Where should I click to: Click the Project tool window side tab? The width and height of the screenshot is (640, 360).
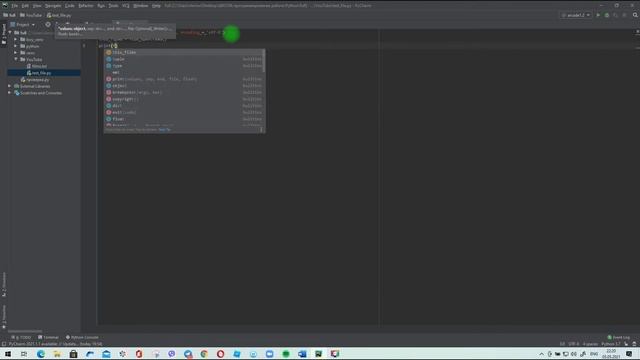click(4, 34)
